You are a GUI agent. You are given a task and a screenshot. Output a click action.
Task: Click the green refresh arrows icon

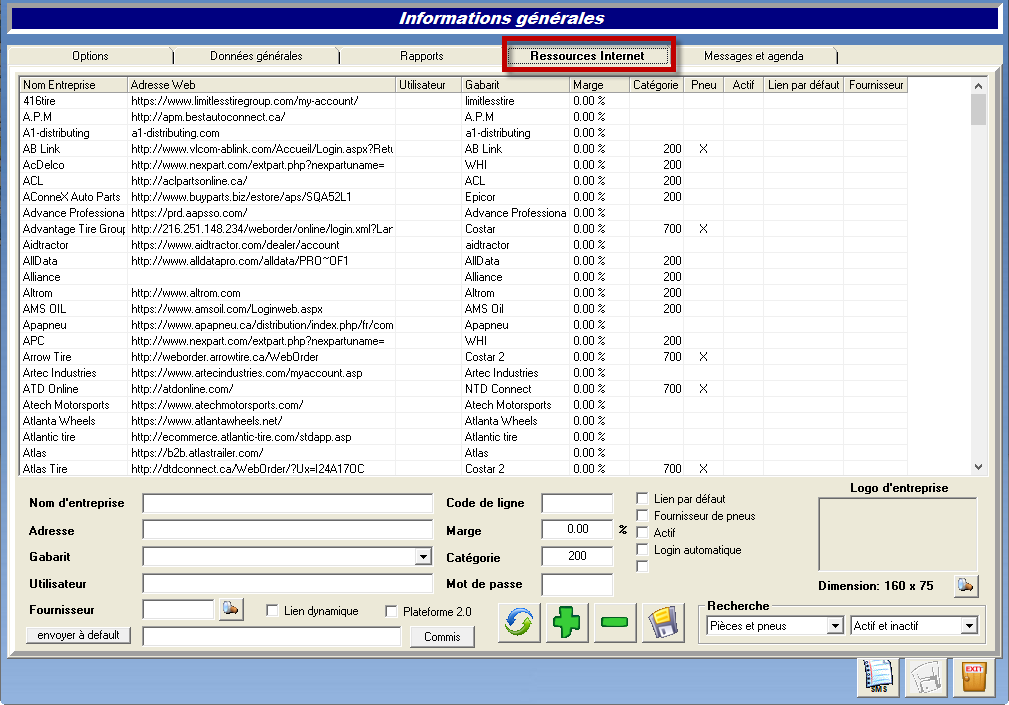519,623
